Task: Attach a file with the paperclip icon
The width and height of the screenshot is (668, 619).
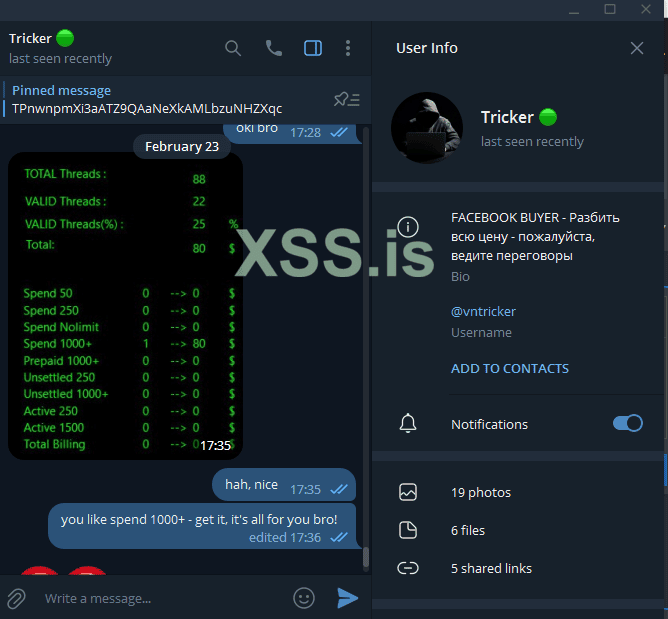Action: (16, 598)
